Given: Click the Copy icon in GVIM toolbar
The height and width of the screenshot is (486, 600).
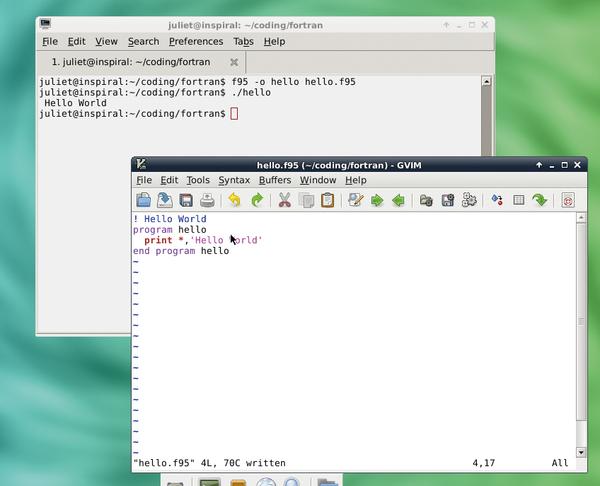Looking at the screenshot, I should pos(306,200).
